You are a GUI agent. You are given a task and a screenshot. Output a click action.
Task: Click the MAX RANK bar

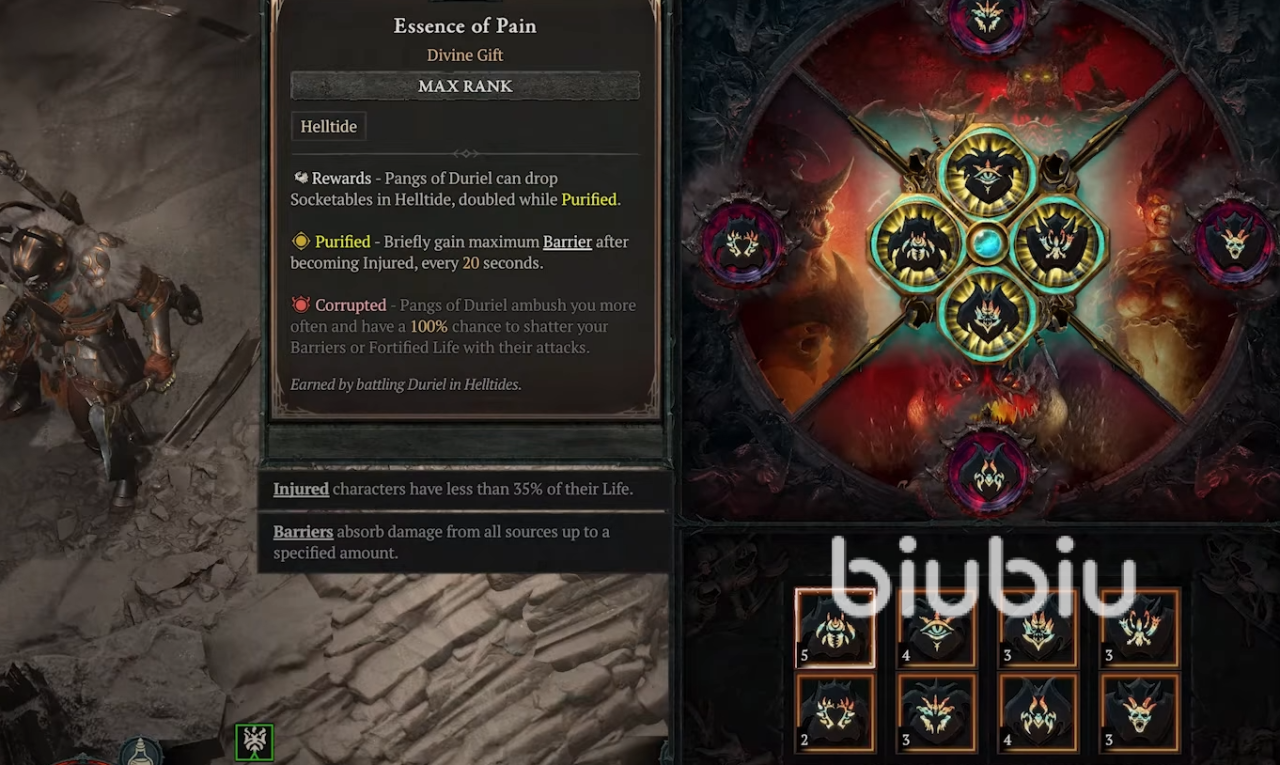click(465, 86)
